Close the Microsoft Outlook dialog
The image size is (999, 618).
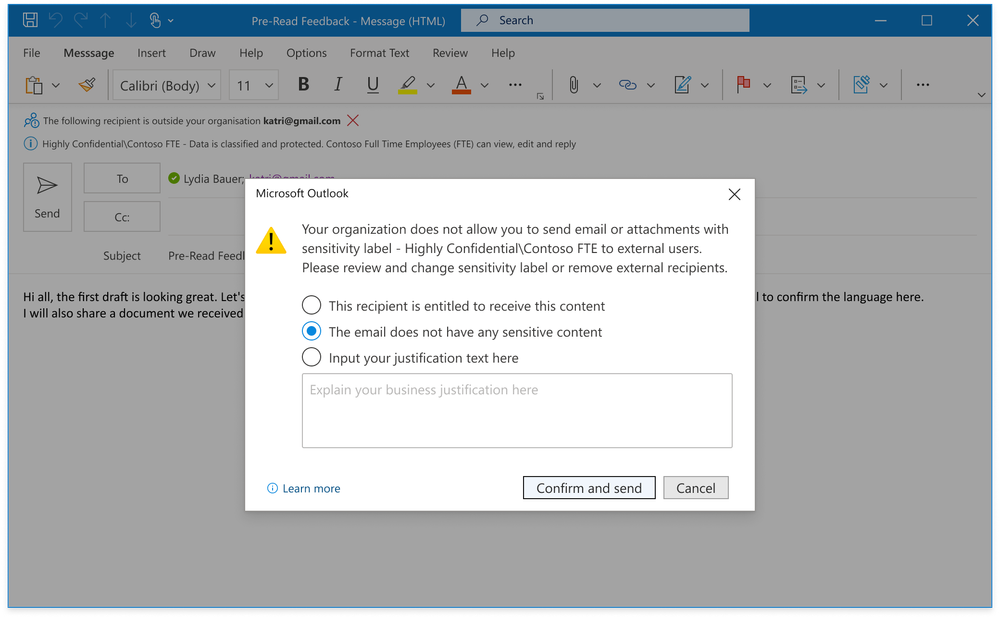tap(734, 194)
